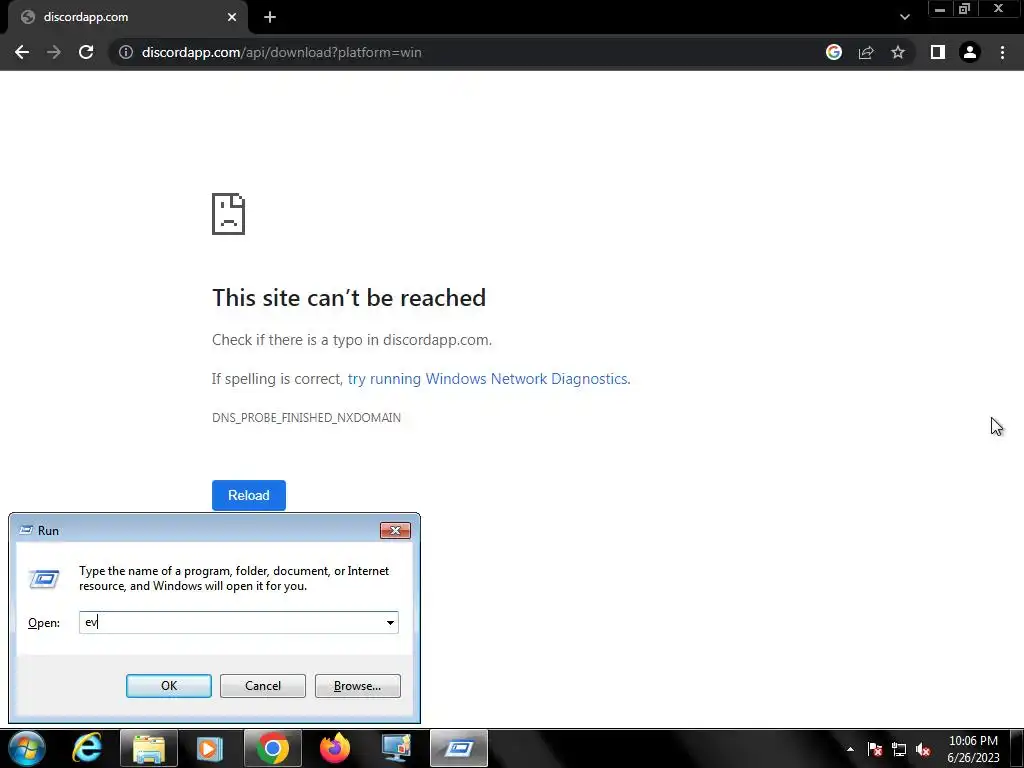Open a new tab with the plus button
The image size is (1024, 768).
point(270,17)
